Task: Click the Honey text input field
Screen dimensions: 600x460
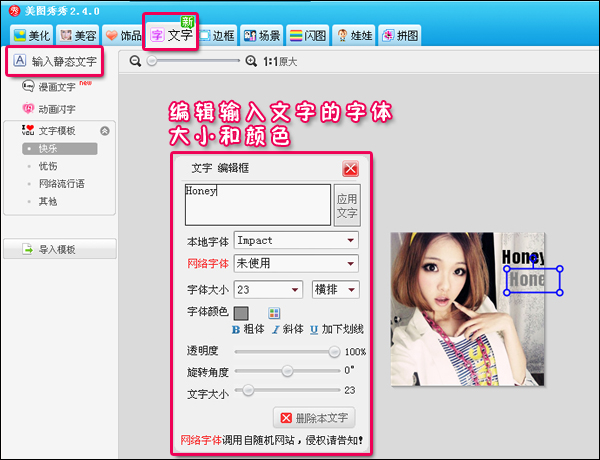Action: pyautogui.click(x=257, y=204)
